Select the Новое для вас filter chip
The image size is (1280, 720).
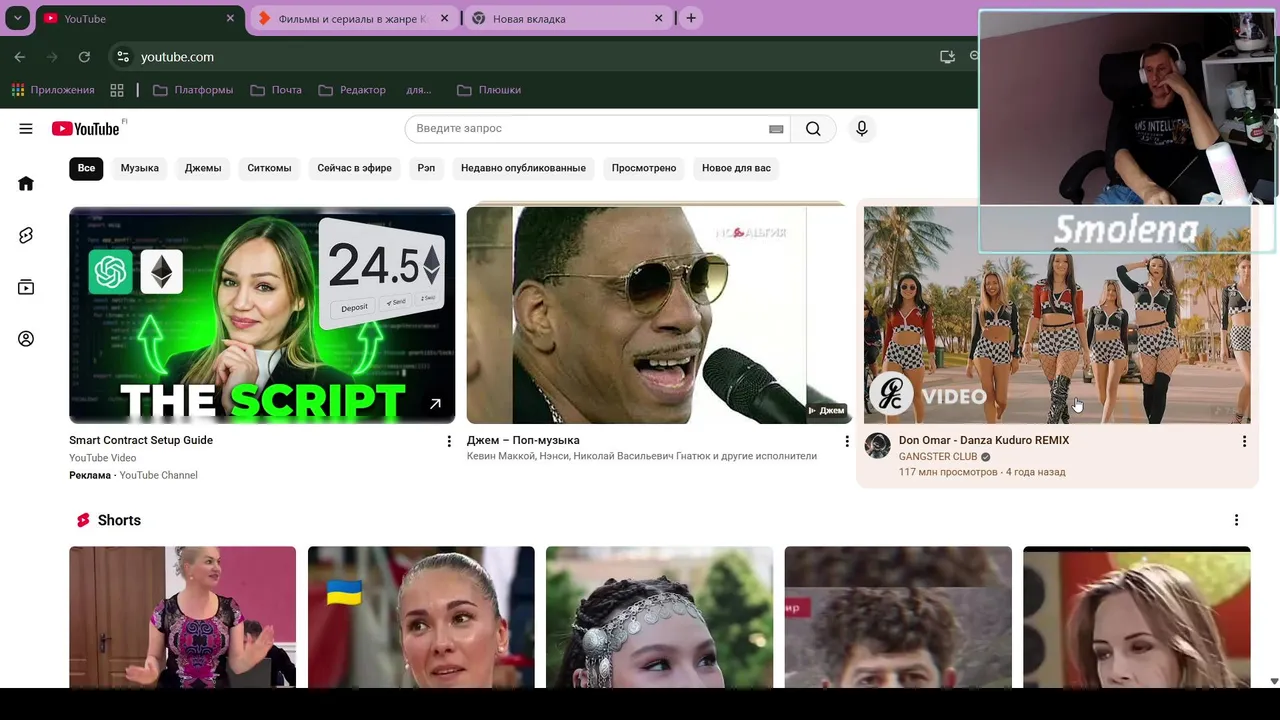736,168
